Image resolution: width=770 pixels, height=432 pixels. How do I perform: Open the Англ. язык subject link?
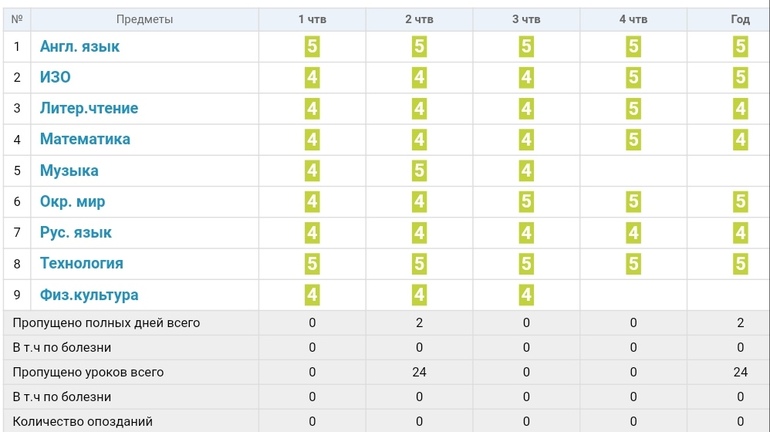[x=80, y=47]
